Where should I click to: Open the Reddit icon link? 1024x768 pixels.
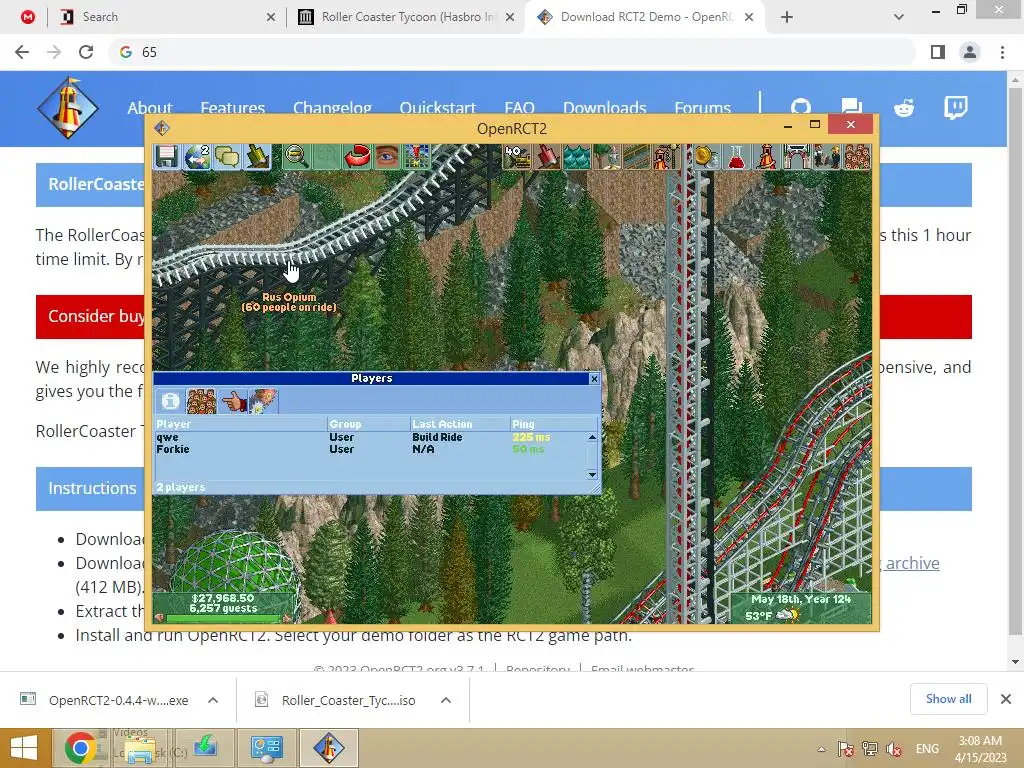pyautogui.click(x=904, y=108)
